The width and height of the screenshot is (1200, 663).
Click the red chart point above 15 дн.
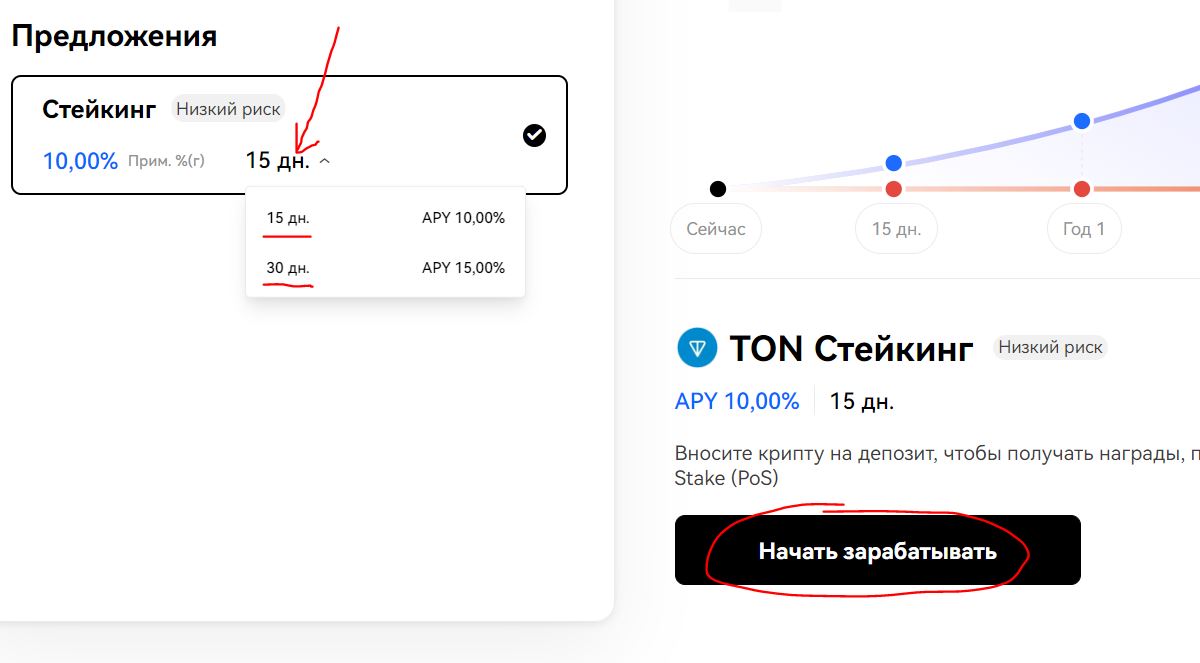click(x=894, y=189)
